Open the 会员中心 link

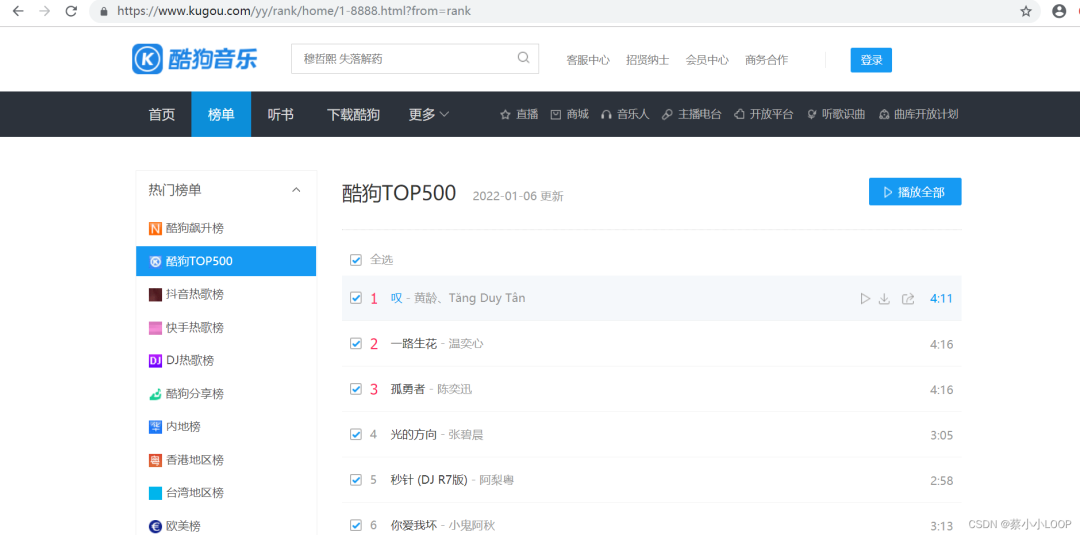click(x=707, y=60)
